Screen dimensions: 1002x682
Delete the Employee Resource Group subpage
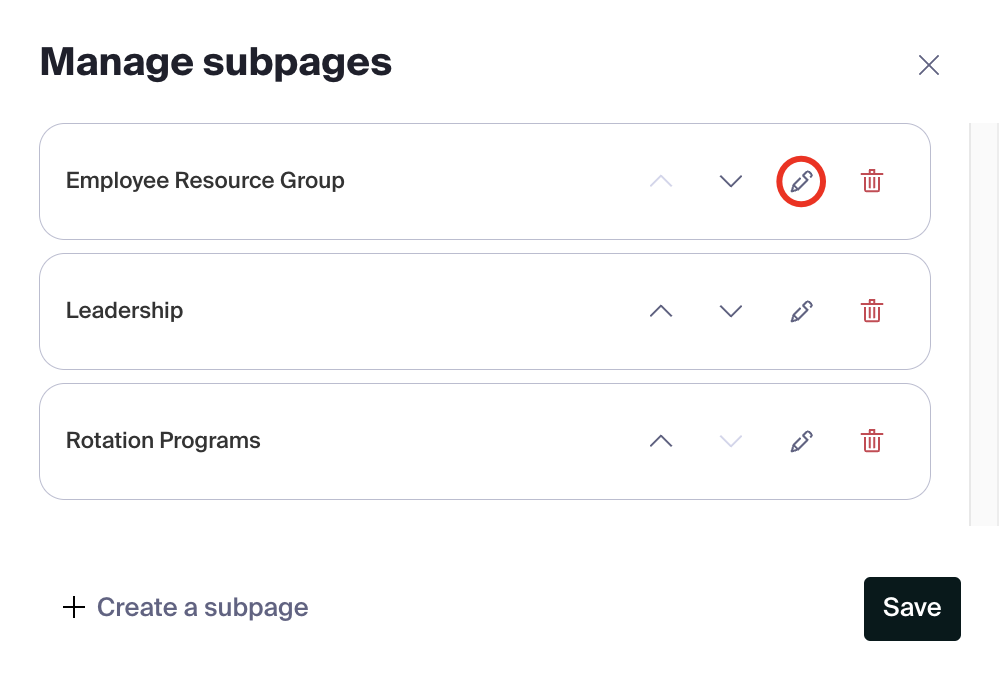coord(872,181)
